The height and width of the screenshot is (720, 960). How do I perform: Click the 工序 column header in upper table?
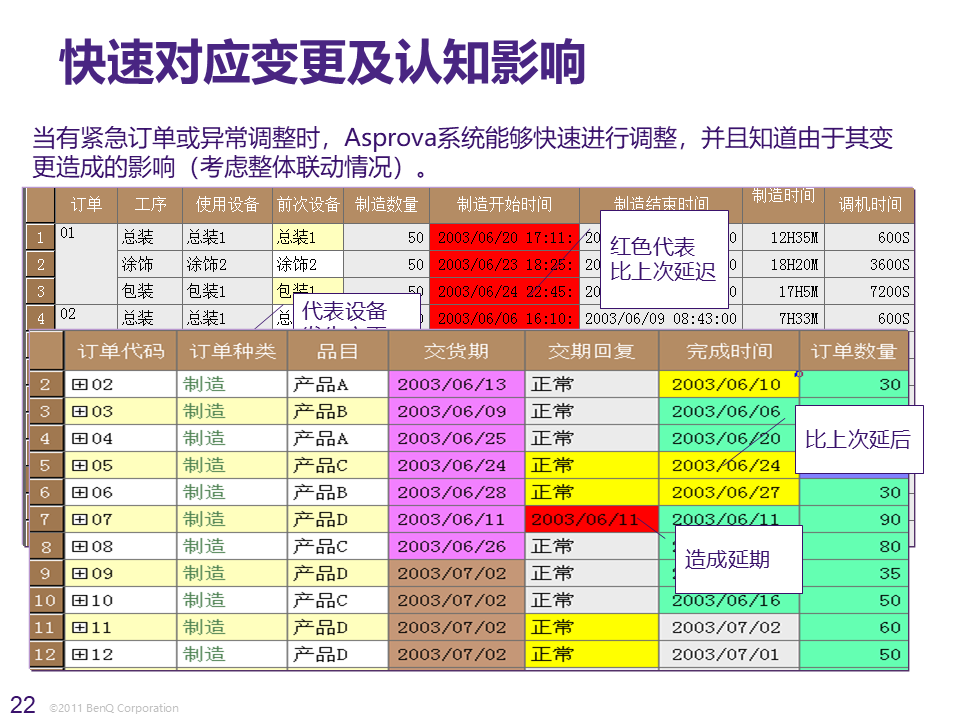point(150,205)
